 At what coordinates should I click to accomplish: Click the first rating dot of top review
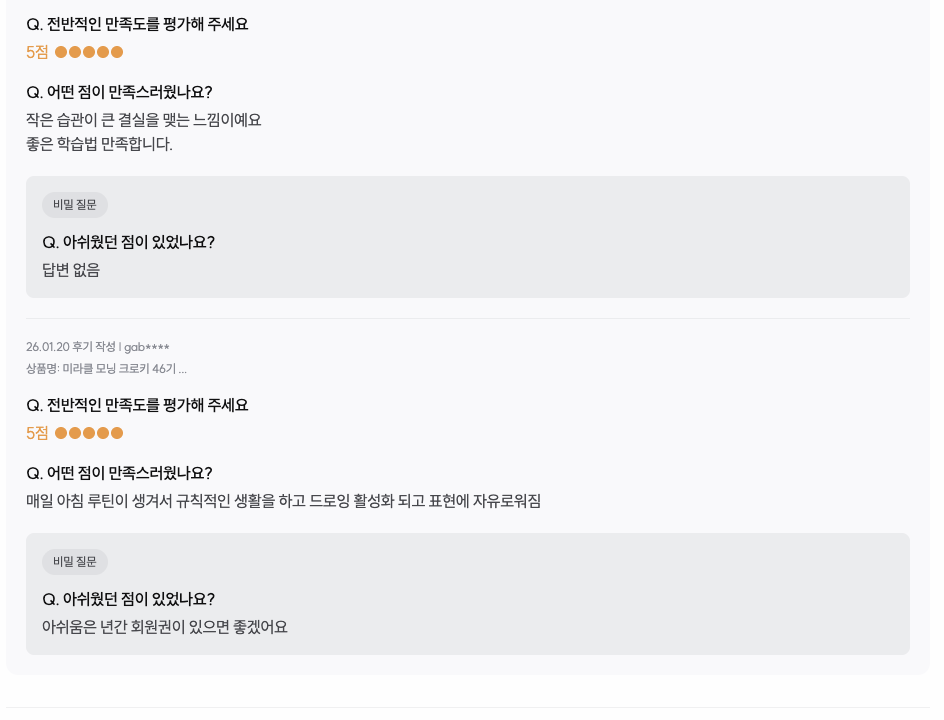tap(62, 52)
